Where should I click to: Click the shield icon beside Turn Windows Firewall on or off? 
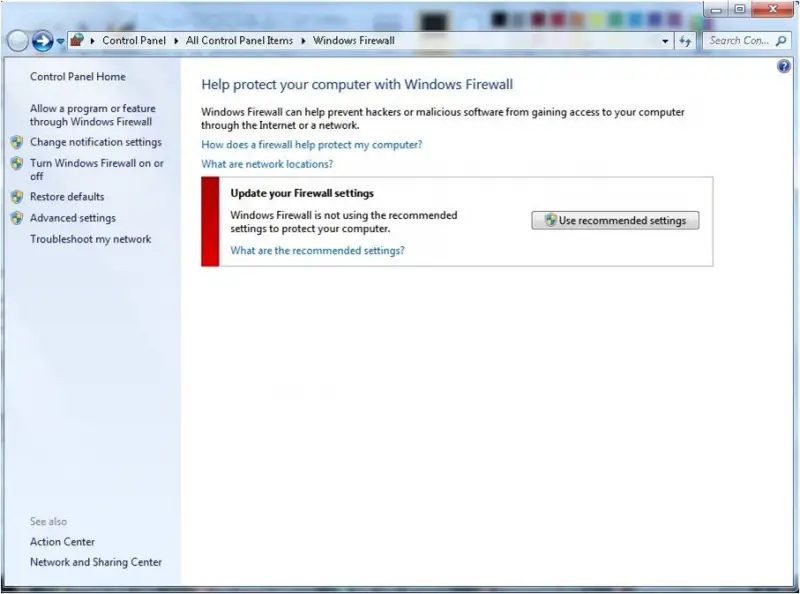pyautogui.click(x=17, y=163)
